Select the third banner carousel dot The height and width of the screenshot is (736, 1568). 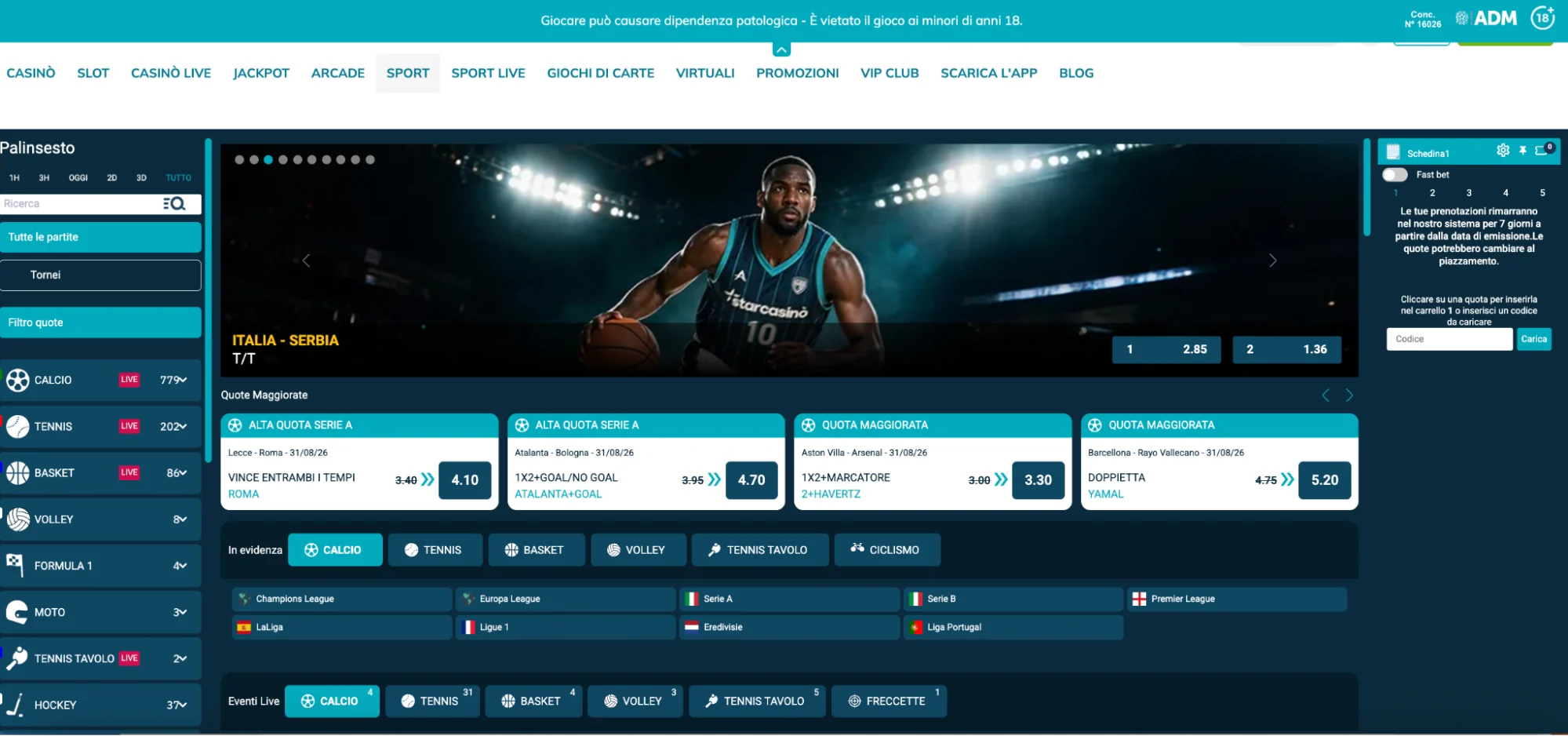268,159
